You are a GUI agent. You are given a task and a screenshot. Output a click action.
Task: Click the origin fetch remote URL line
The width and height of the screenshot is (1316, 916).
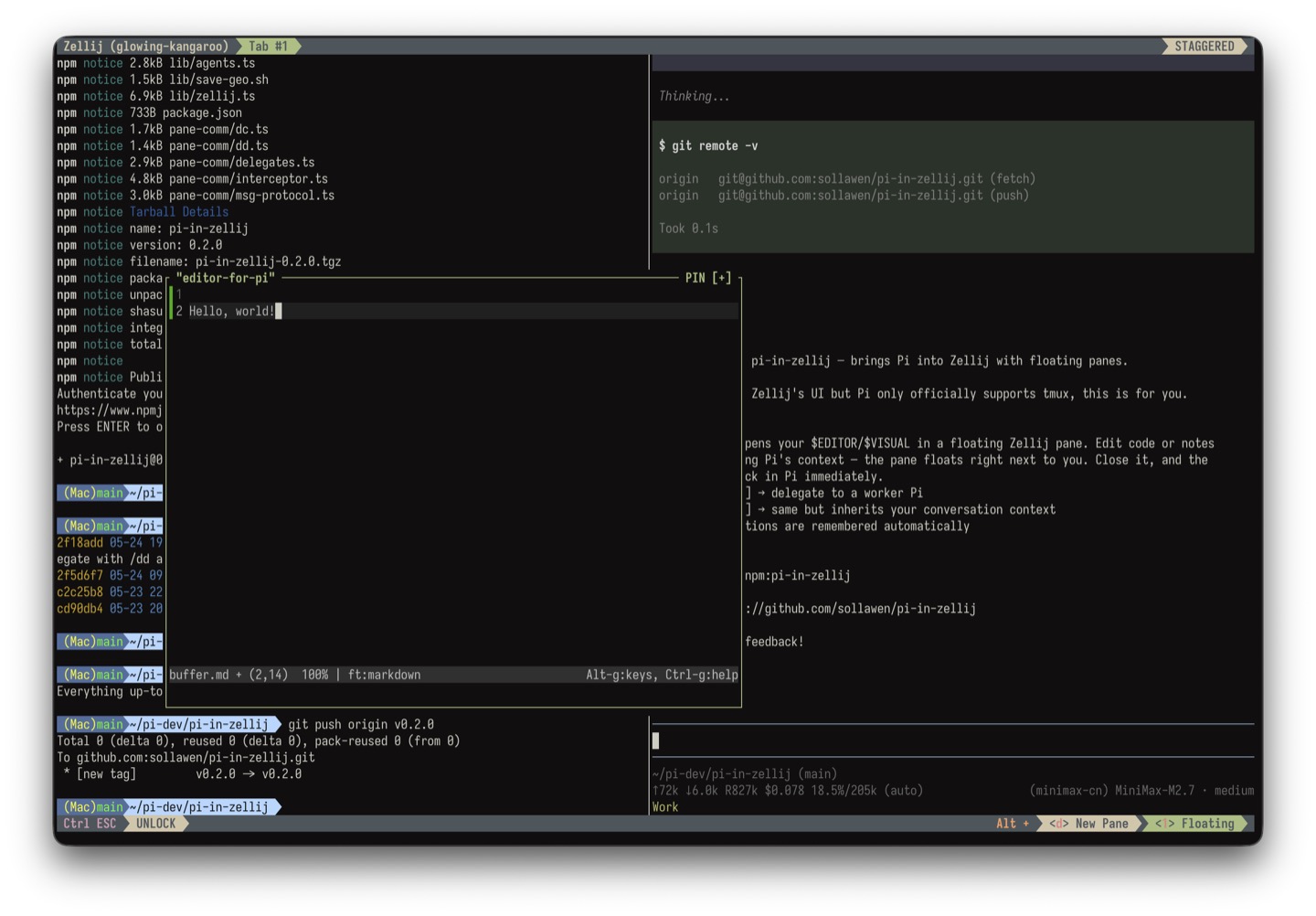click(x=847, y=178)
